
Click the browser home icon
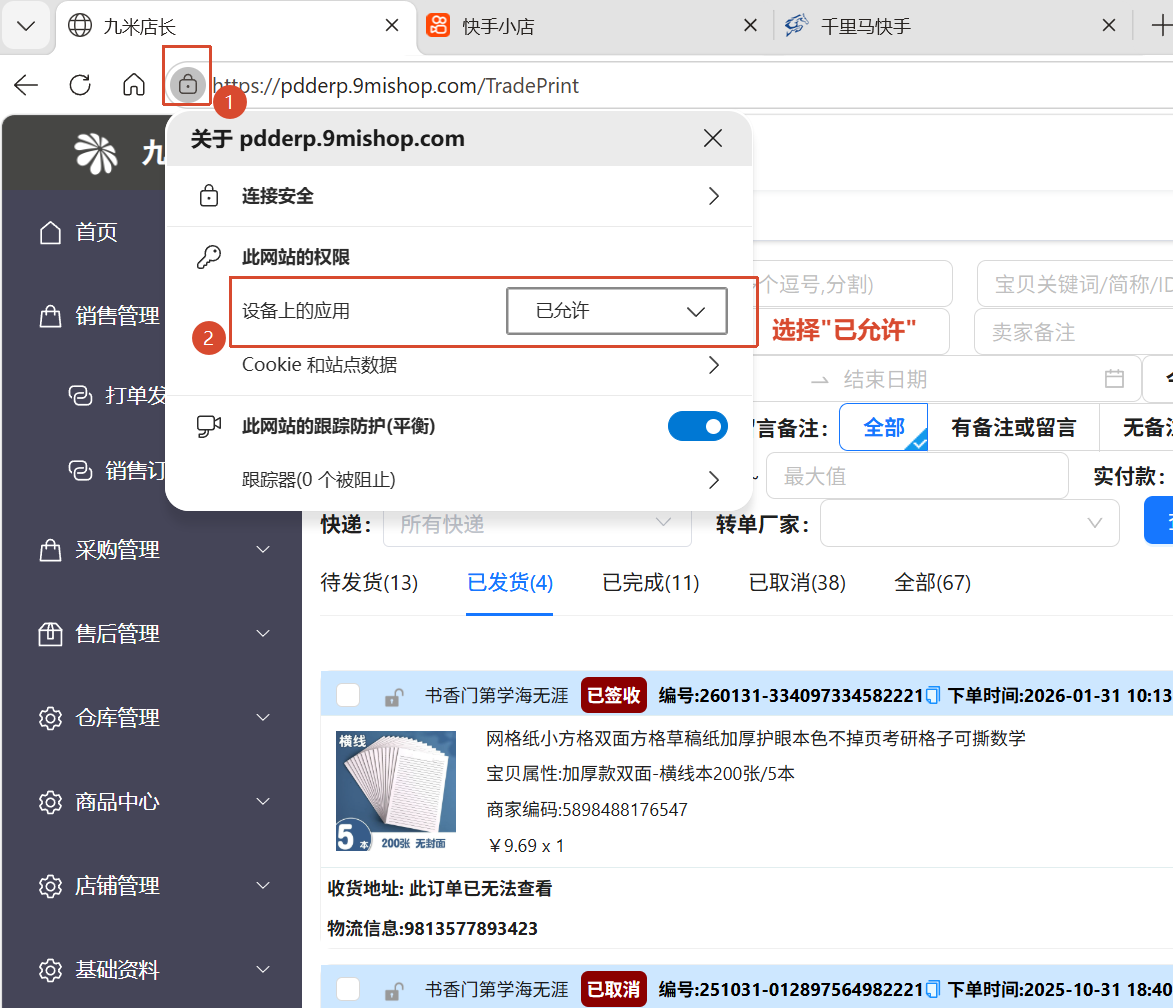click(133, 85)
